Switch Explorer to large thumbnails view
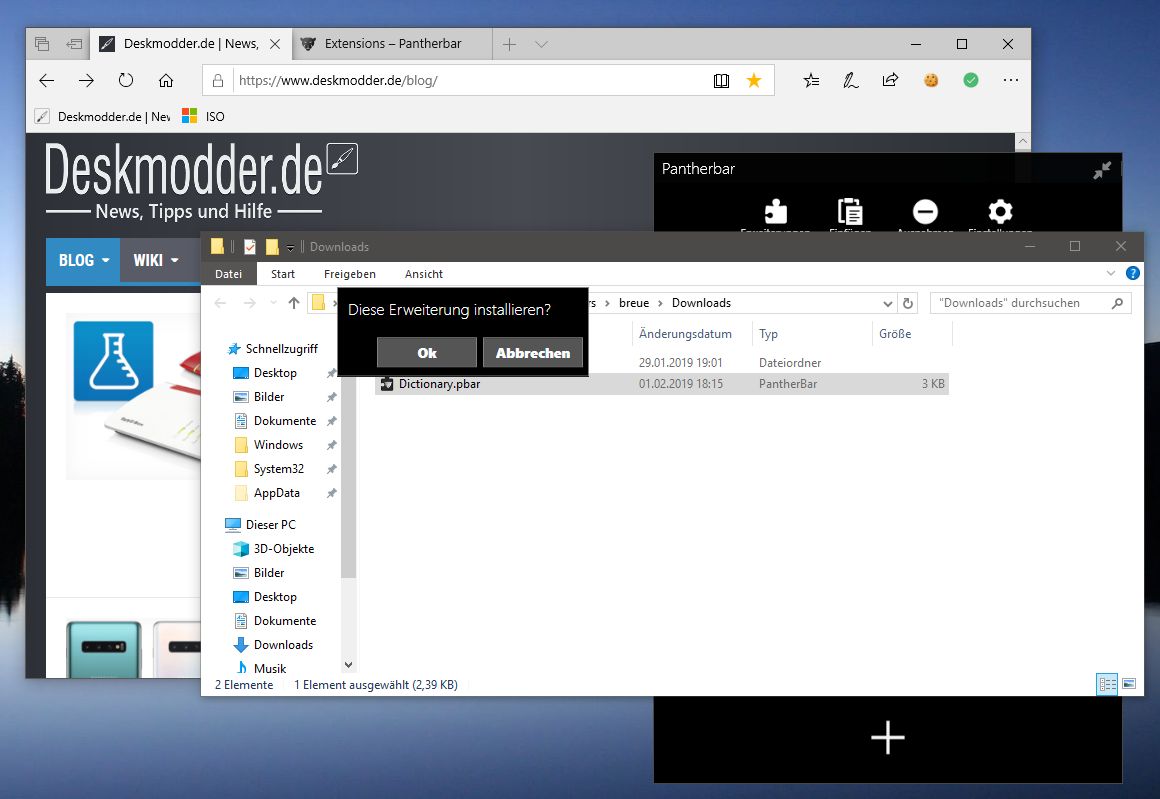This screenshot has height=799, width=1160. [x=1129, y=684]
